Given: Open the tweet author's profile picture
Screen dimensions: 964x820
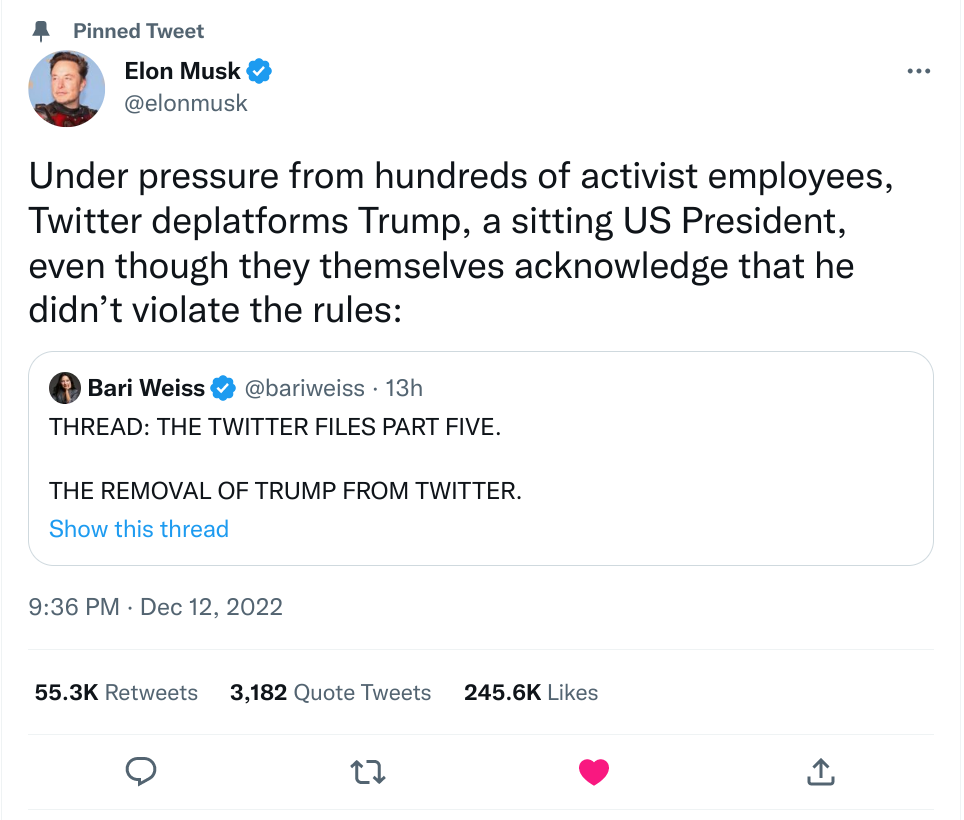Looking at the screenshot, I should coord(66,88).
